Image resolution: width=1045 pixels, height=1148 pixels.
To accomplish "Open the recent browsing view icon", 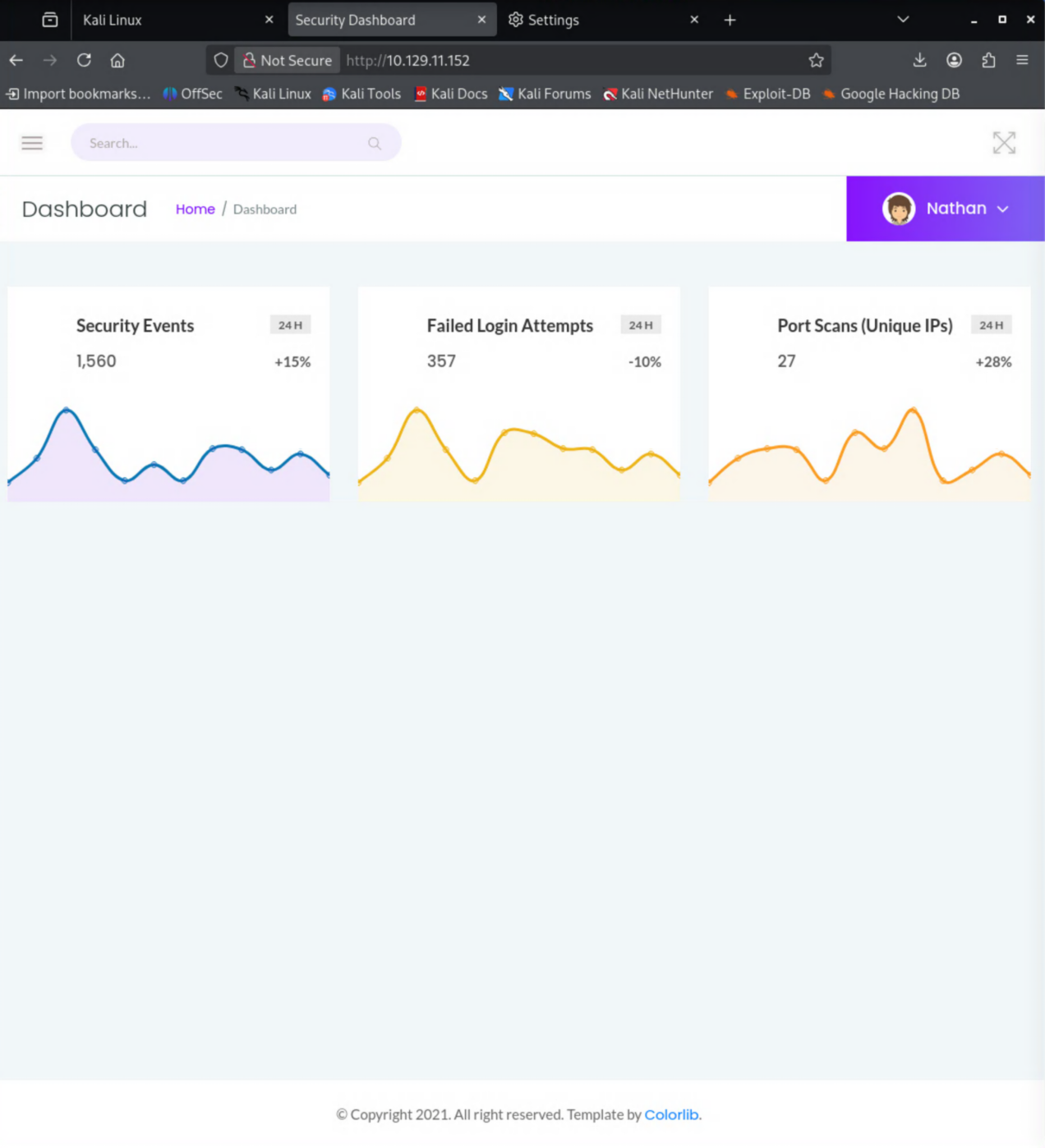I will coord(50,20).
